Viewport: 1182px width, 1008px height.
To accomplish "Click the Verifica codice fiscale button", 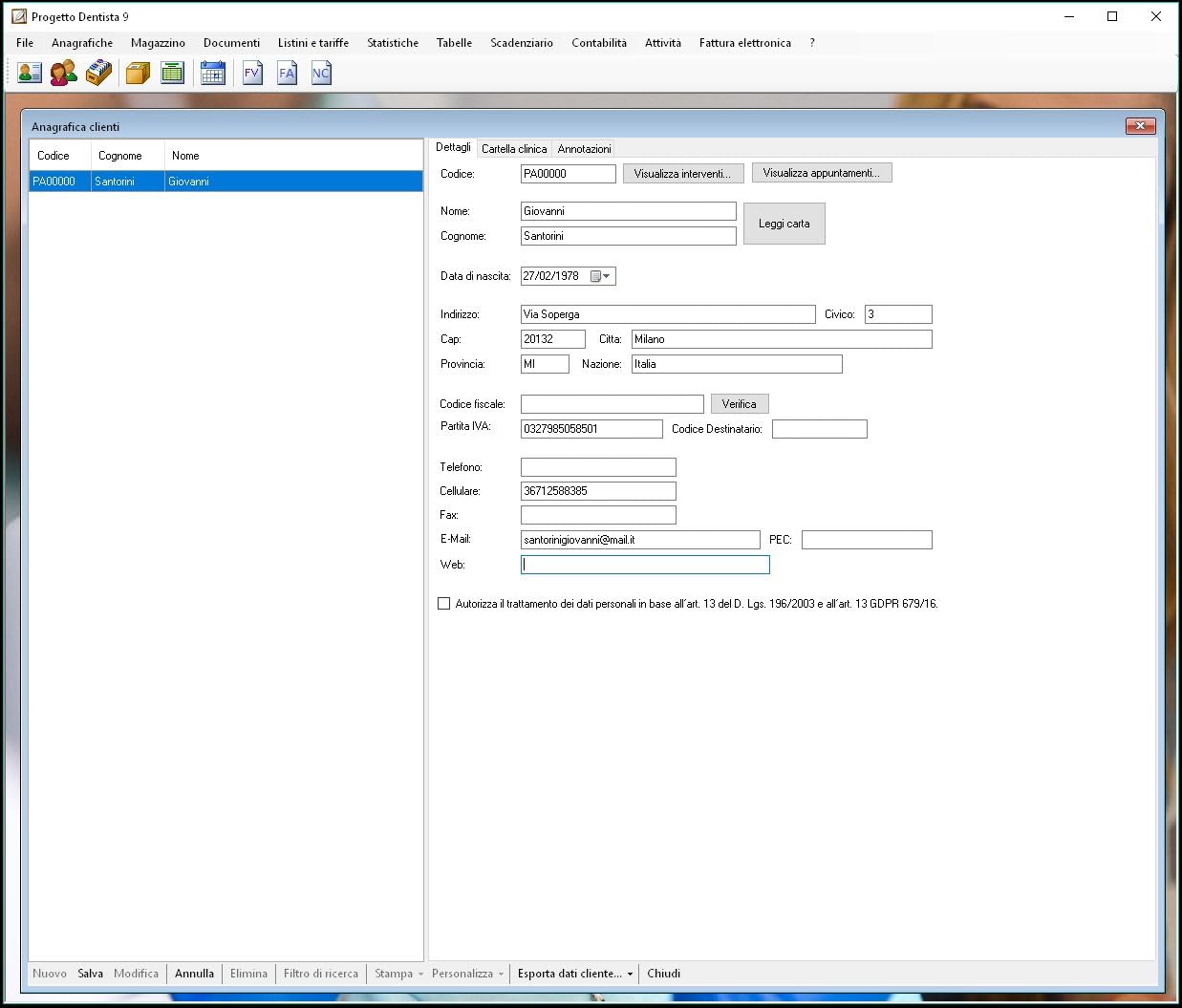I will (740, 404).
